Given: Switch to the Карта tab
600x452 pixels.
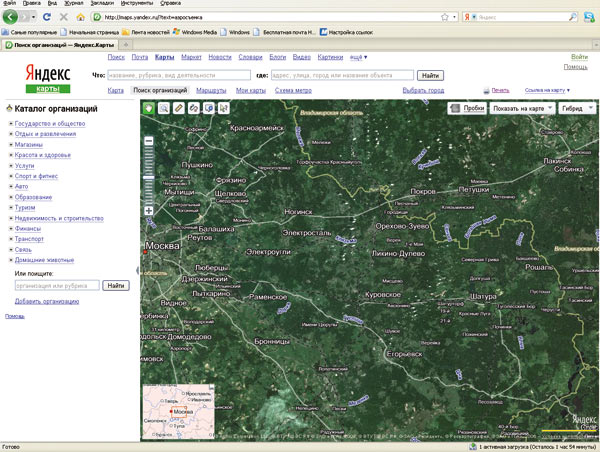Looking at the screenshot, I should click(x=116, y=90).
